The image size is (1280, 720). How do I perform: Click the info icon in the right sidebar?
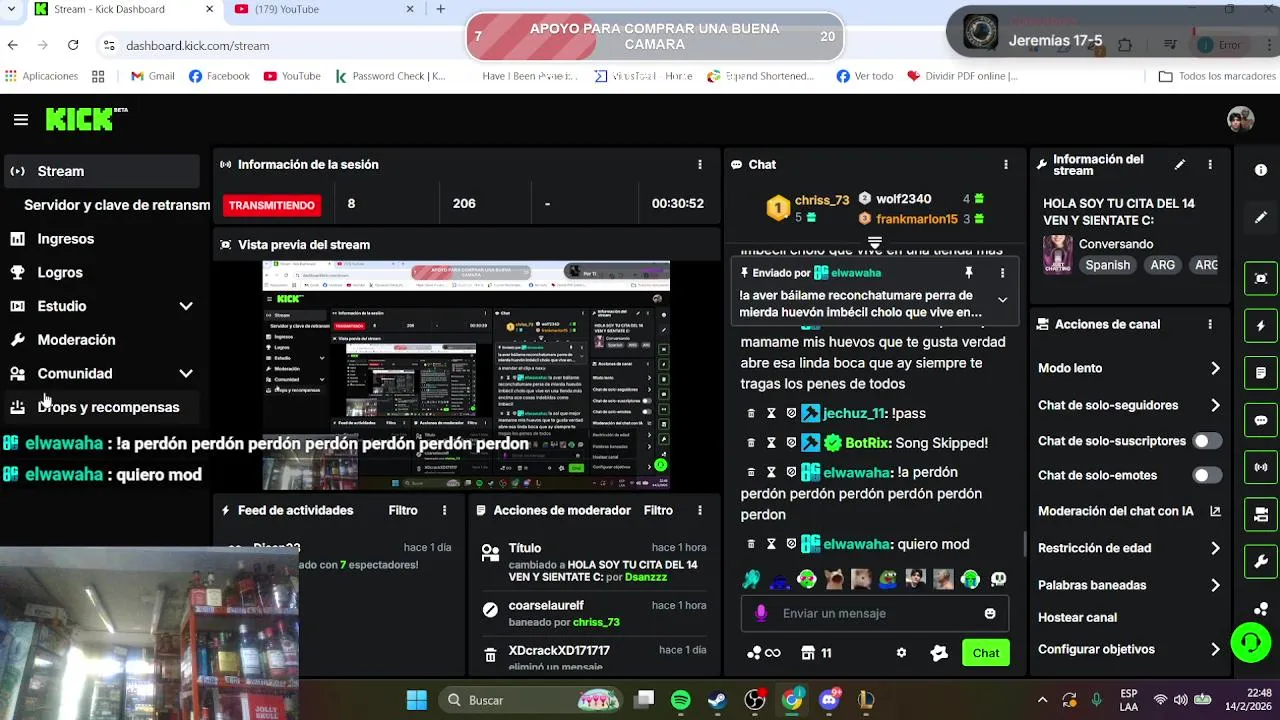1261,171
